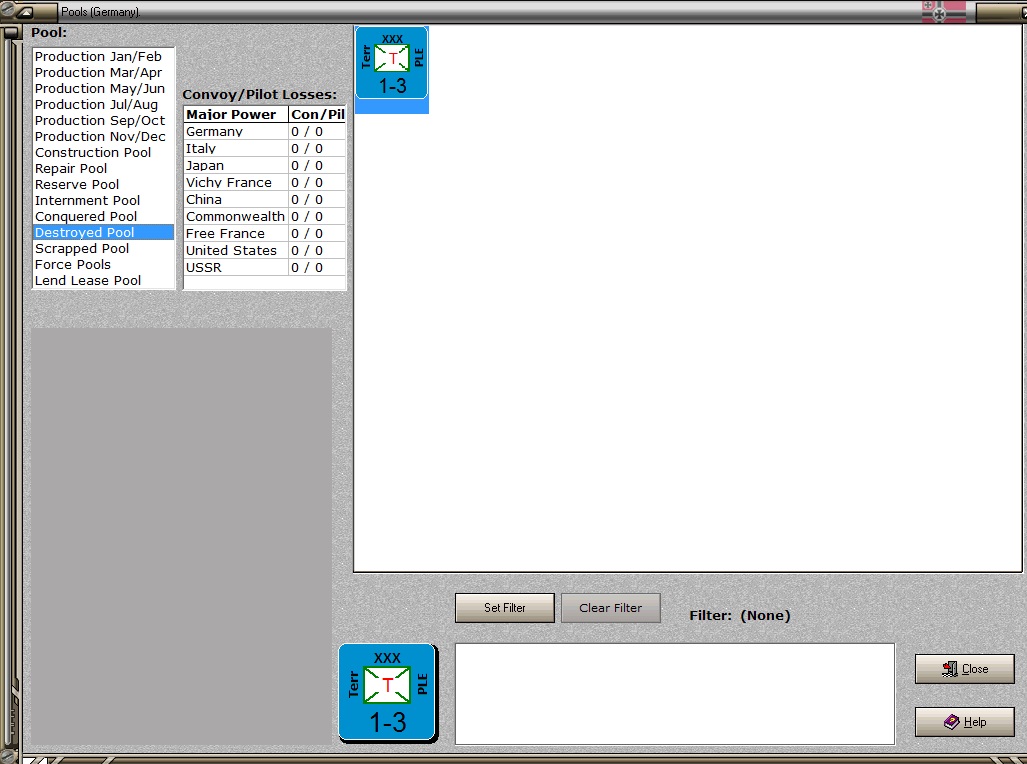Select Production Jan/Feb pool
The height and width of the screenshot is (764, 1027).
click(98, 56)
